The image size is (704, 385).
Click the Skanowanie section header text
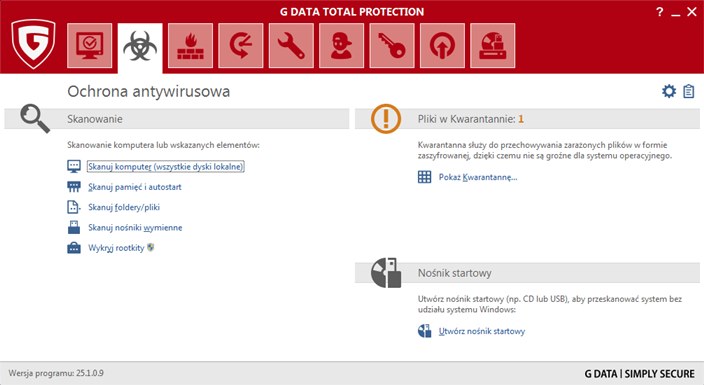95,119
